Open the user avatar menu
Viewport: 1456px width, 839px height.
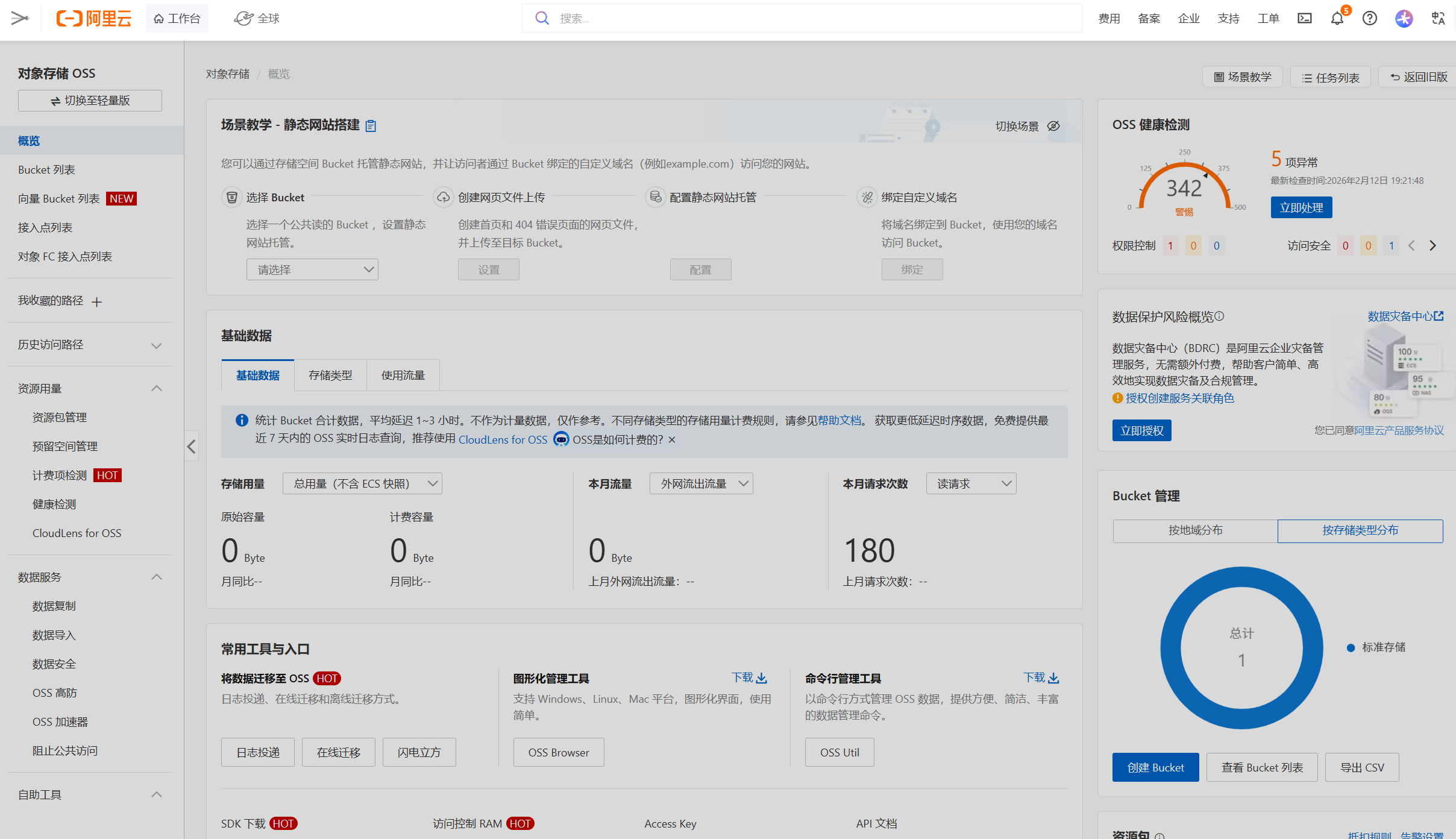[x=1404, y=19]
